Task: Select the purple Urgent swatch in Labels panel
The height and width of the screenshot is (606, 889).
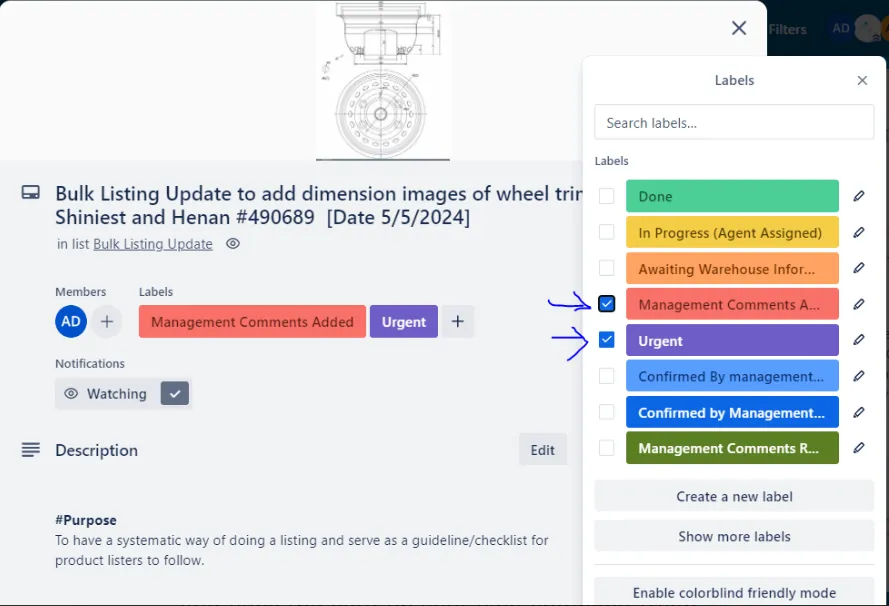Action: pos(732,340)
